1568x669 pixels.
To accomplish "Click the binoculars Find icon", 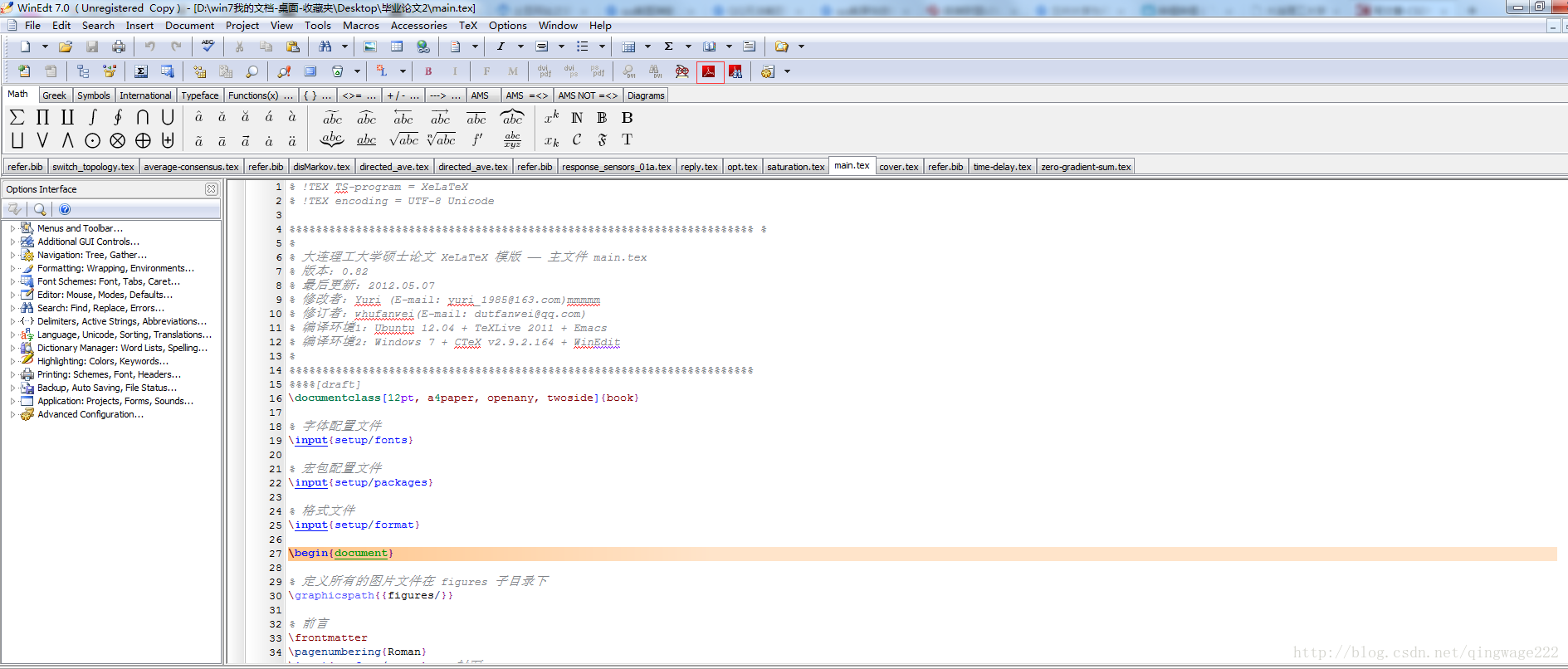I will 325,46.
